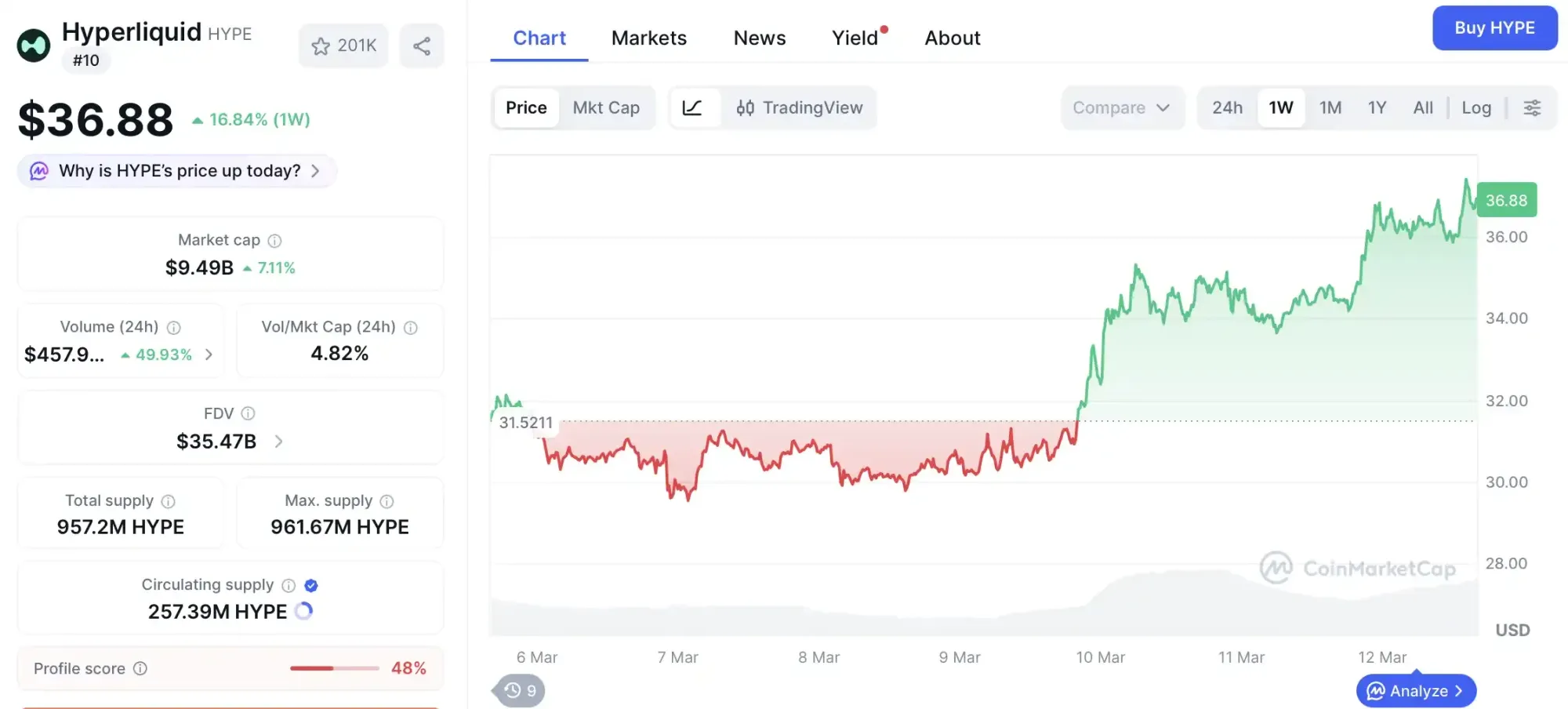Switch to the Markets tab

click(649, 38)
